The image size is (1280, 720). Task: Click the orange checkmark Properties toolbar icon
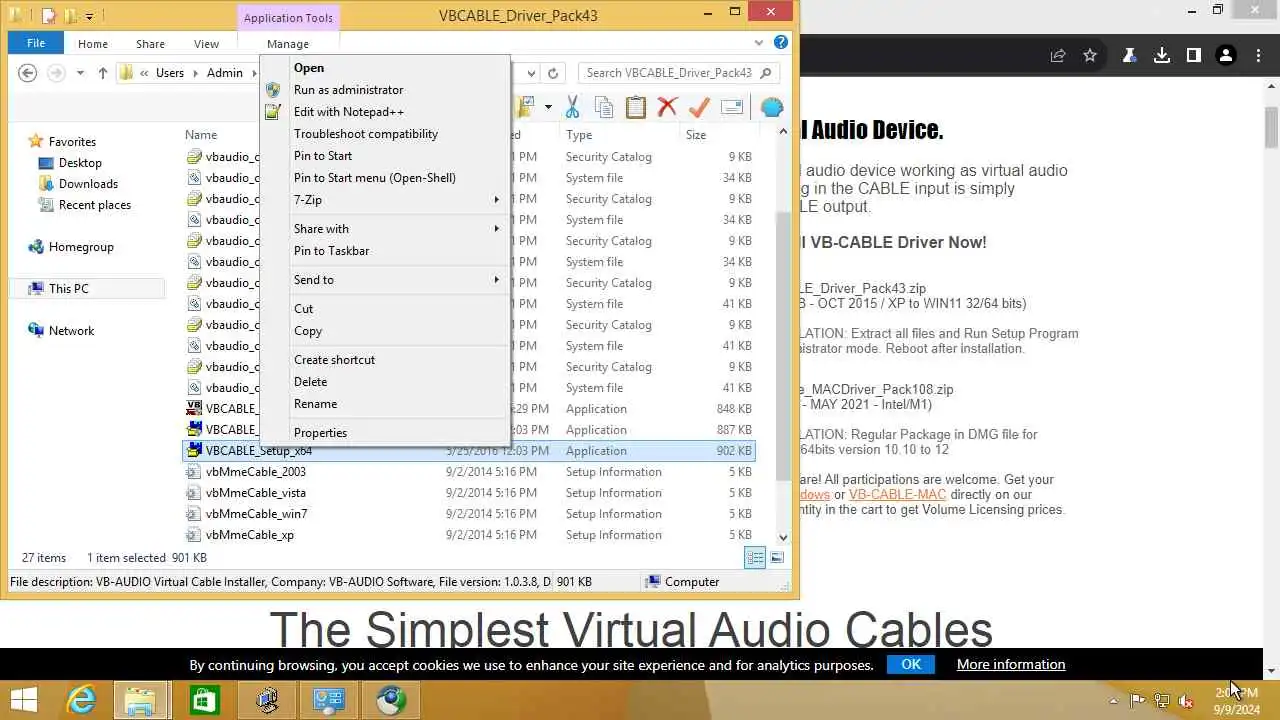click(x=699, y=107)
